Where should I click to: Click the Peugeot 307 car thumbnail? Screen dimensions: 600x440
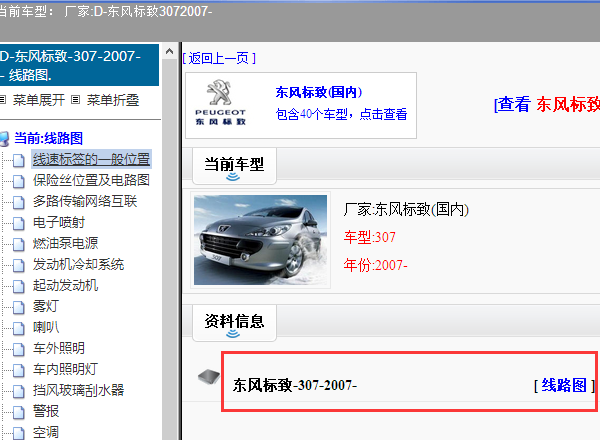[x=261, y=240]
